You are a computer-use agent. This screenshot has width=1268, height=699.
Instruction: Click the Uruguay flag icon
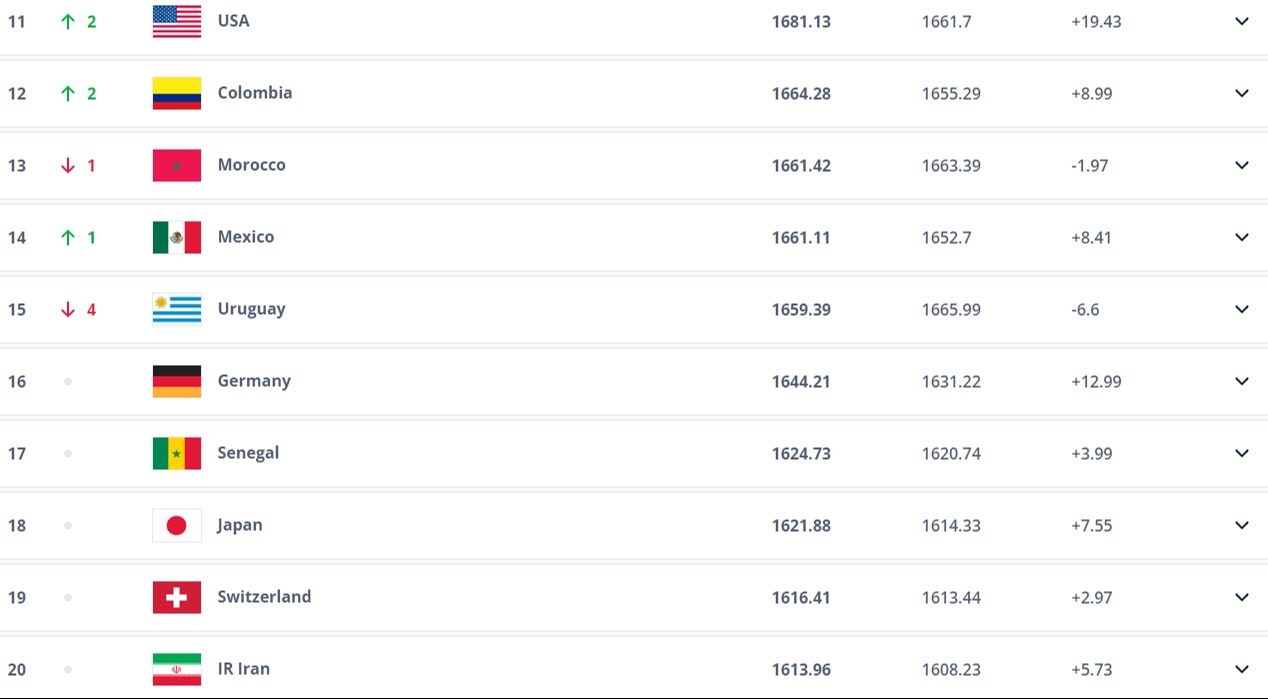176,309
